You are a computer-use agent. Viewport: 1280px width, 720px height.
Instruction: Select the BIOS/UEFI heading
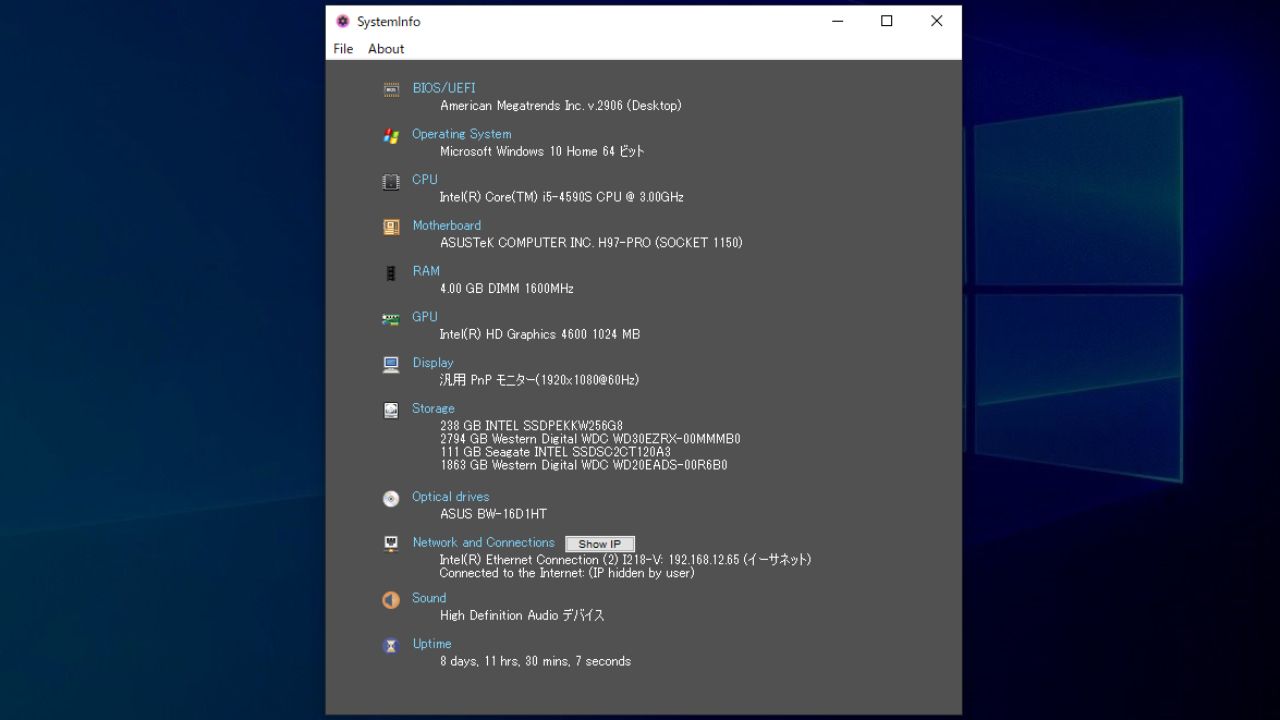444,88
